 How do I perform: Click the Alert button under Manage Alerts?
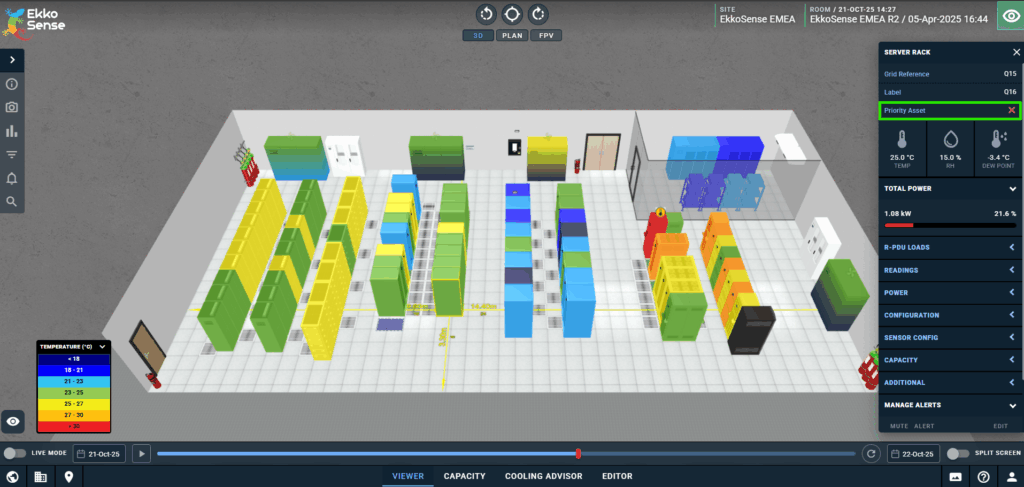click(924, 426)
